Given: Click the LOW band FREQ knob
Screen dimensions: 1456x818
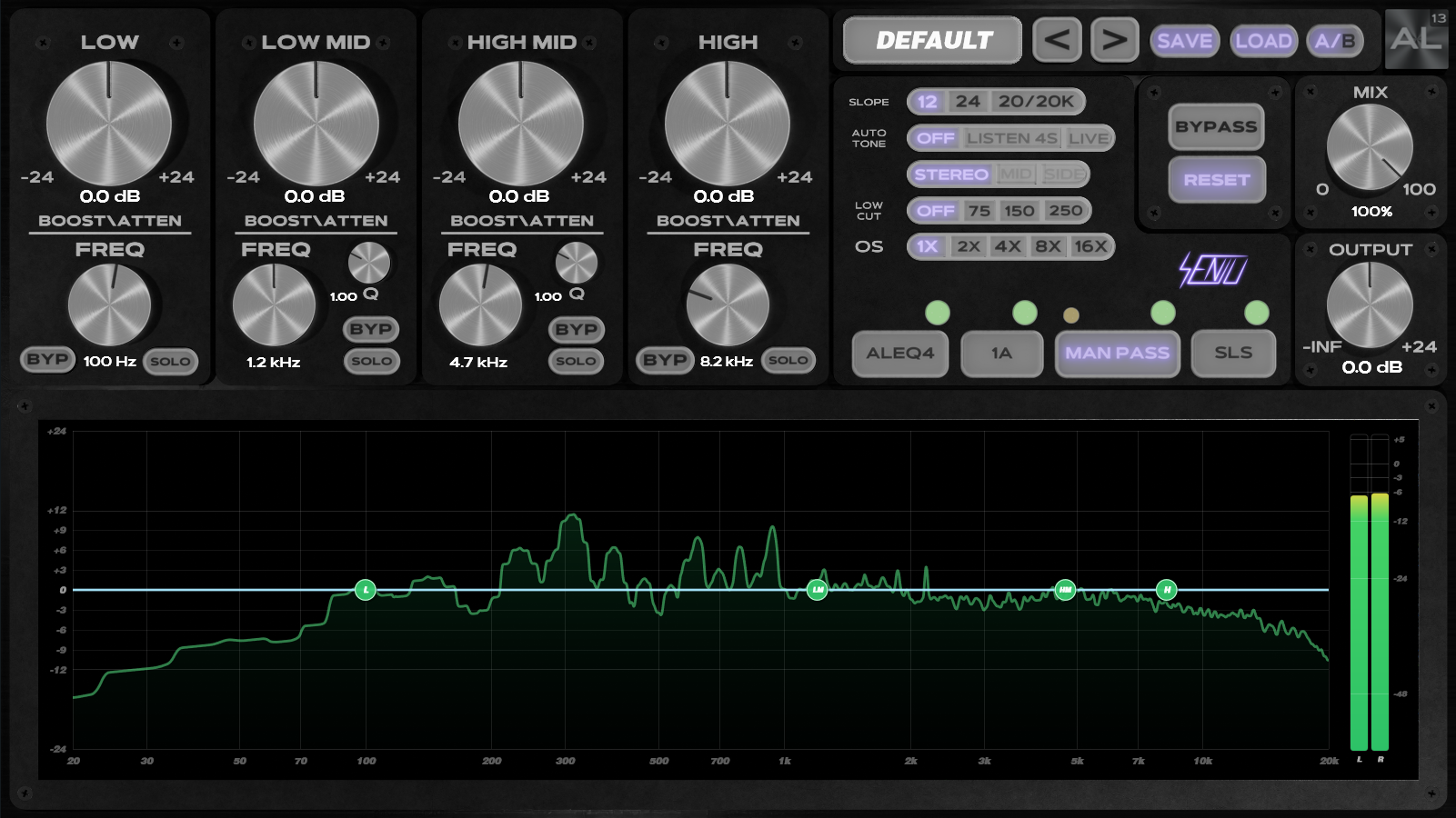Looking at the screenshot, I should (x=109, y=305).
